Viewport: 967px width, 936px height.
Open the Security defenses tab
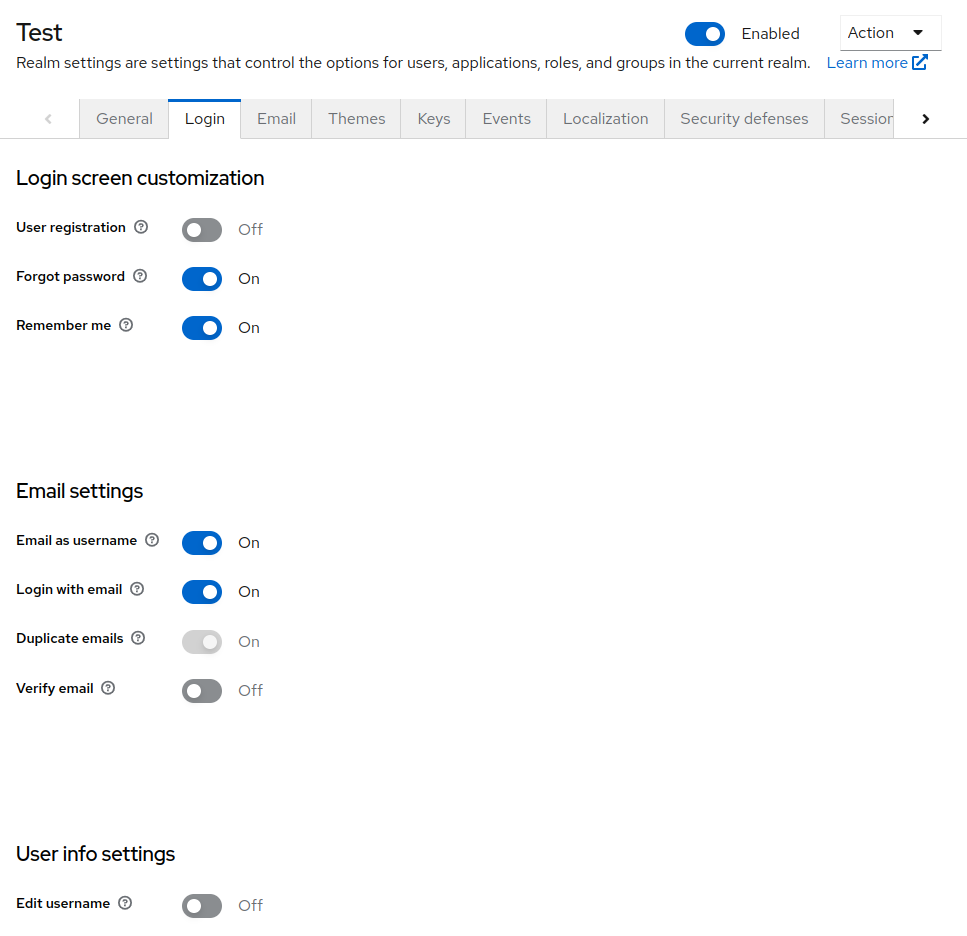coord(743,118)
